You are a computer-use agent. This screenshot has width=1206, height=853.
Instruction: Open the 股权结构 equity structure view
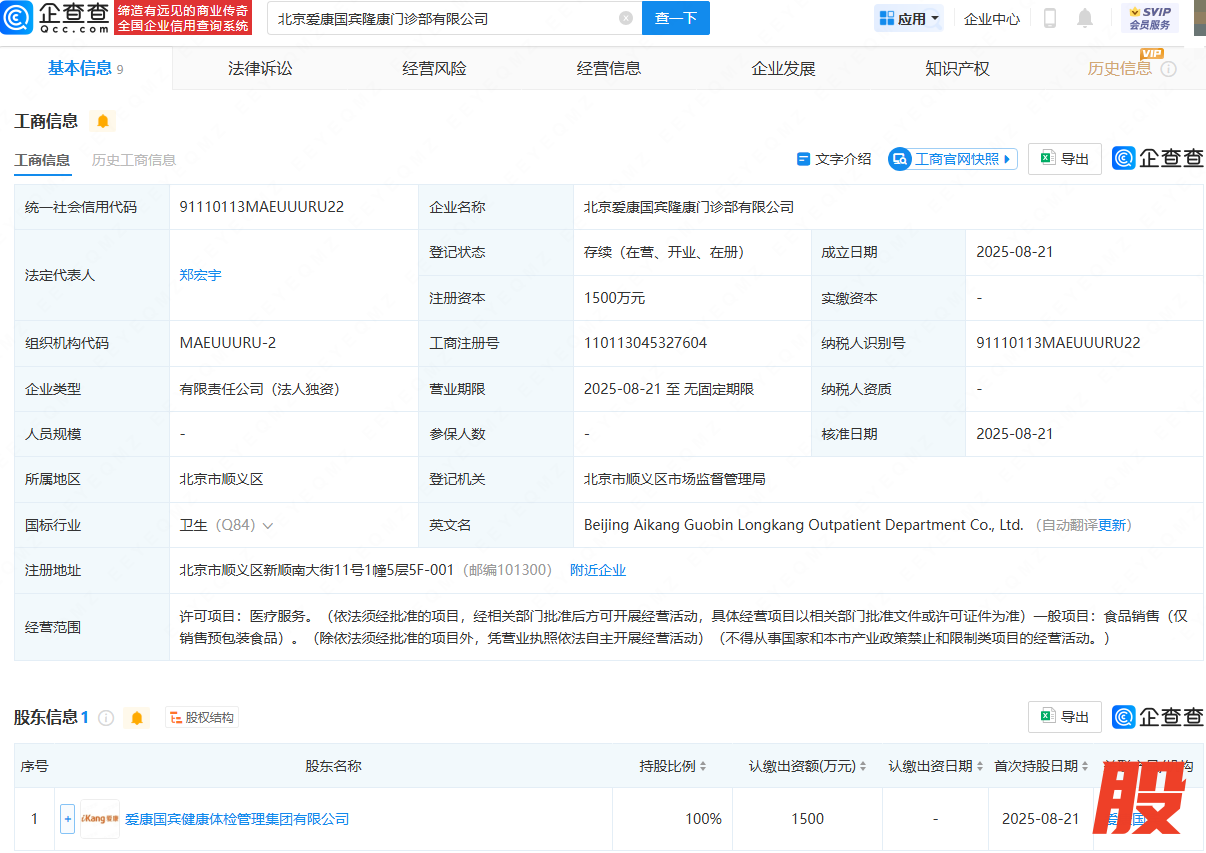pyautogui.click(x=201, y=717)
